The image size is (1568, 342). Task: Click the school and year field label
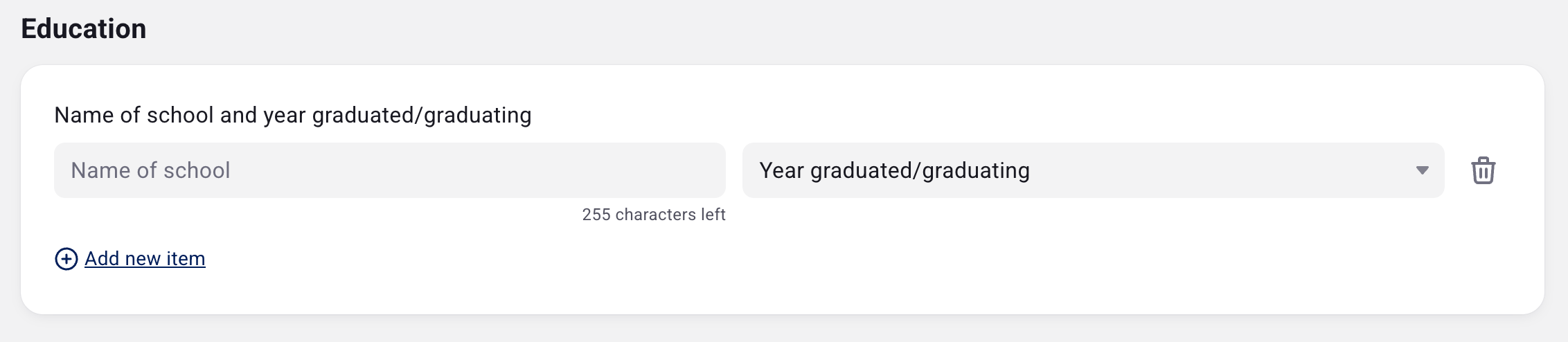[292, 115]
